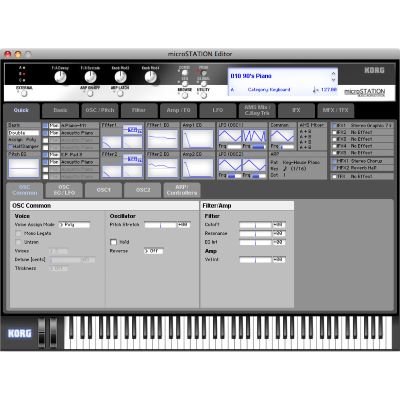Screen dimensions: 400x400
Task: Open the Filter2 EG graph
Action: pos(162,168)
